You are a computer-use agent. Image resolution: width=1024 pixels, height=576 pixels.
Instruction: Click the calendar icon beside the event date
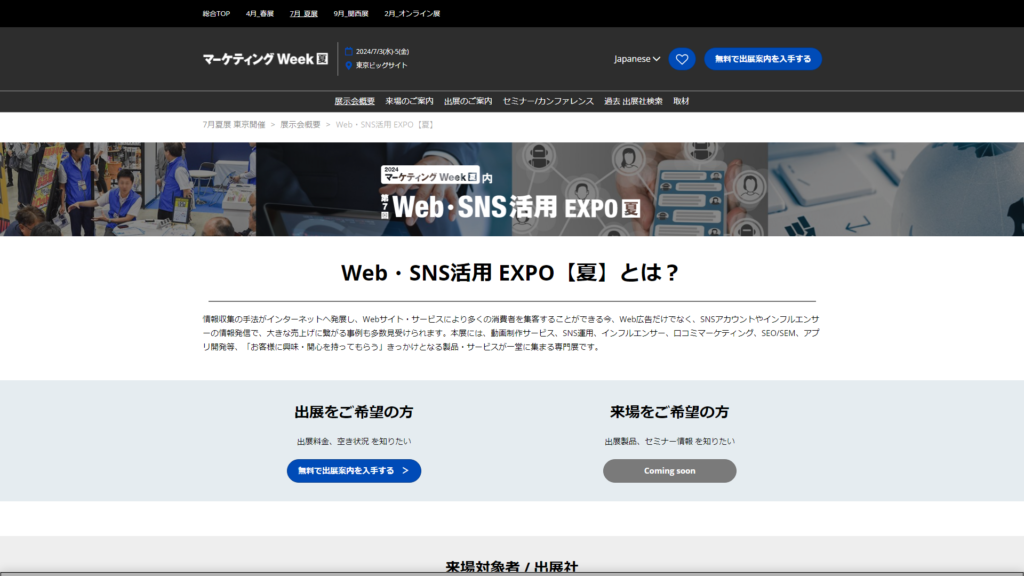349,52
